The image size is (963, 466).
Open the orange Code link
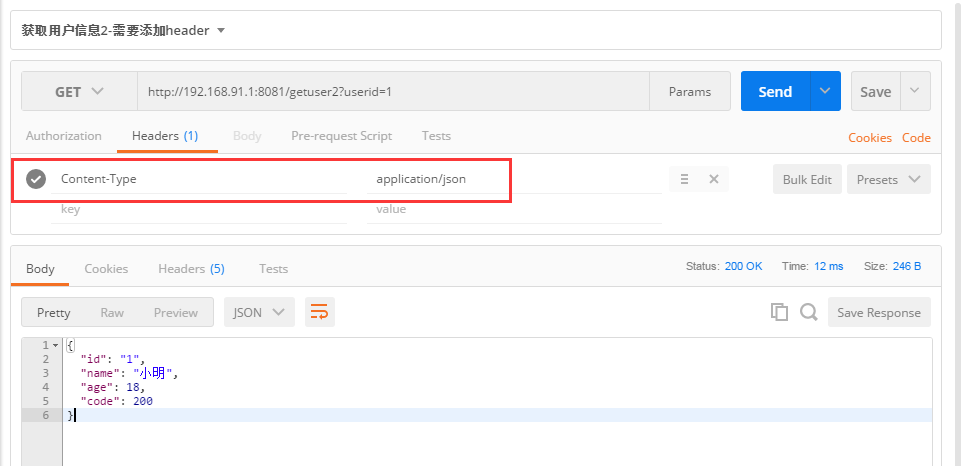coord(916,138)
